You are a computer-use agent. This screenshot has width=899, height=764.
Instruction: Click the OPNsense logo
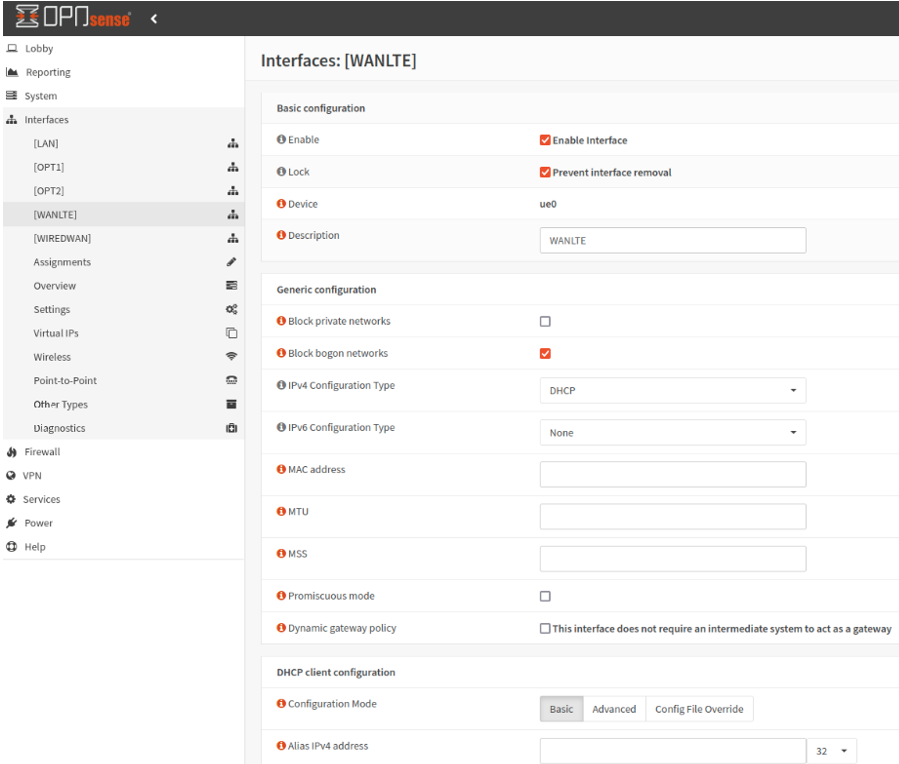(x=73, y=17)
